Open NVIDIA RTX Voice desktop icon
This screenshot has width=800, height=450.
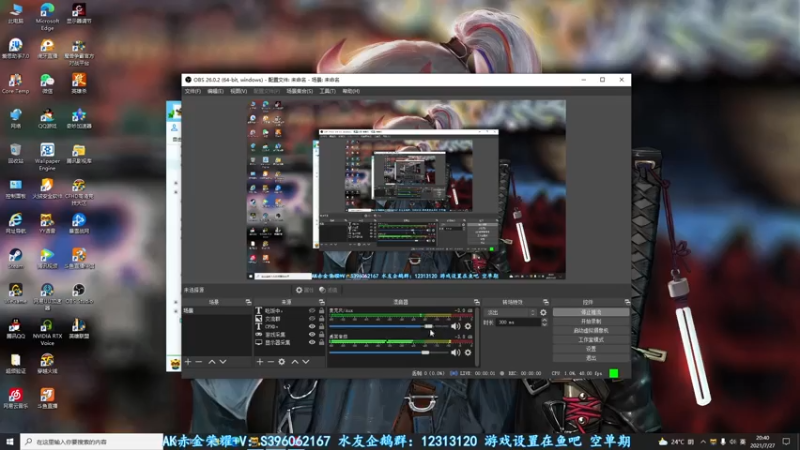click(47, 332)
